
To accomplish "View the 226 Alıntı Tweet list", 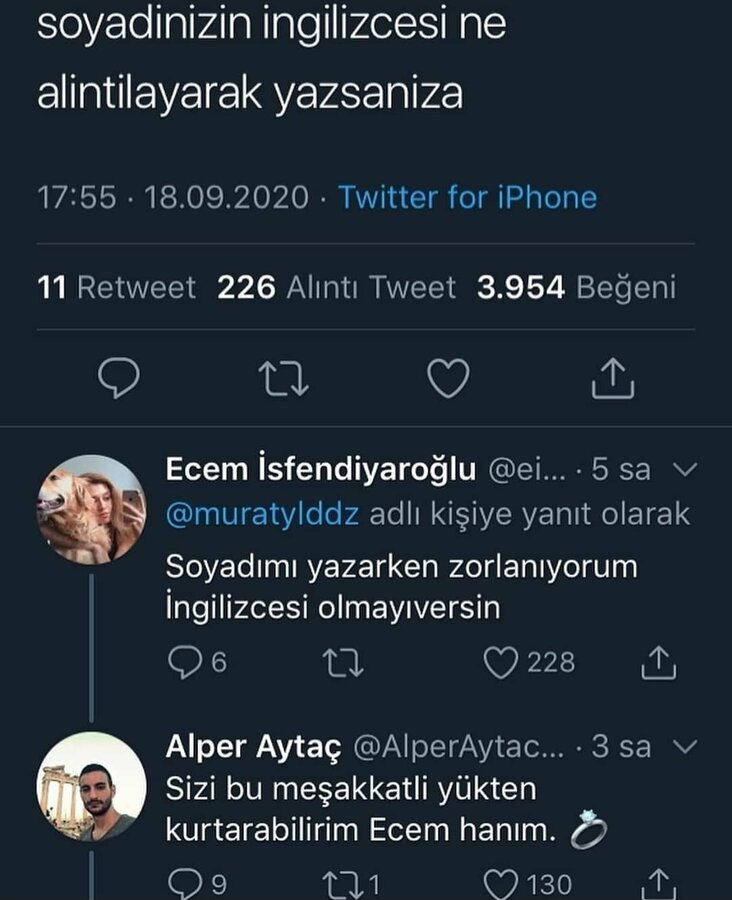I will [336, 289].
